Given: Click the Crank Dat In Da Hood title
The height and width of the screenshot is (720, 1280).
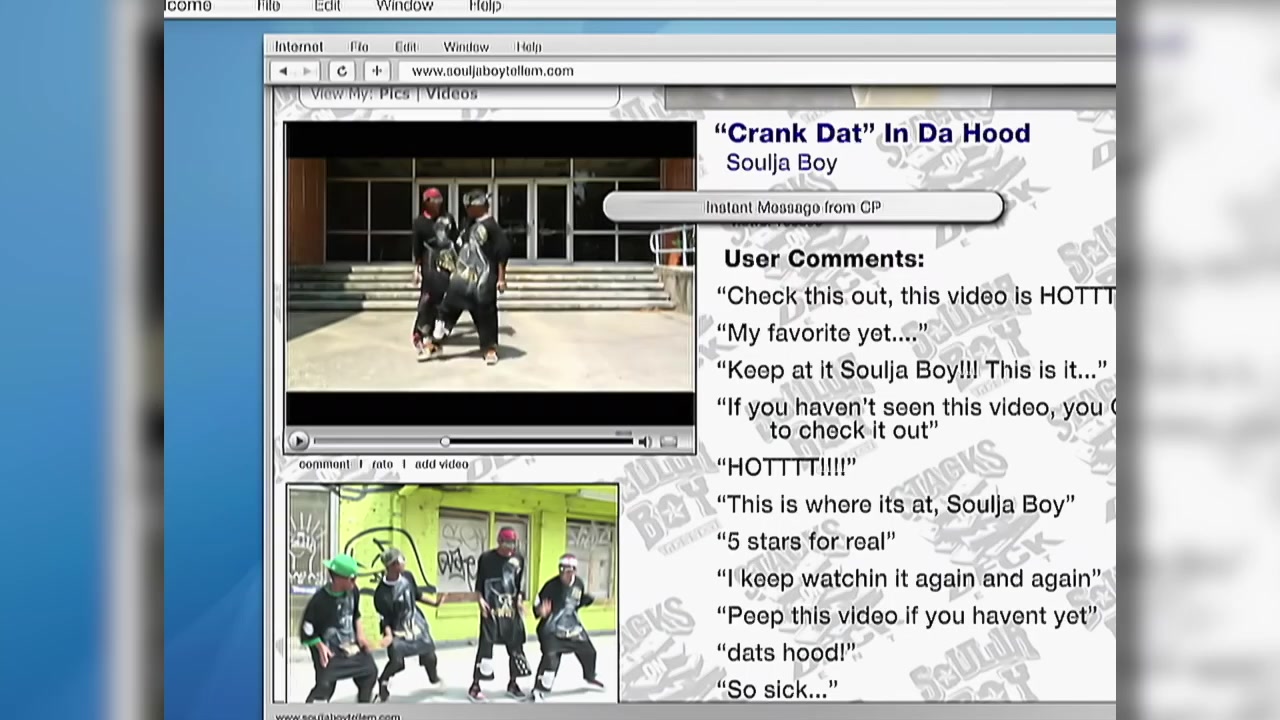Looking at the screenshot, I should point(872,133).
